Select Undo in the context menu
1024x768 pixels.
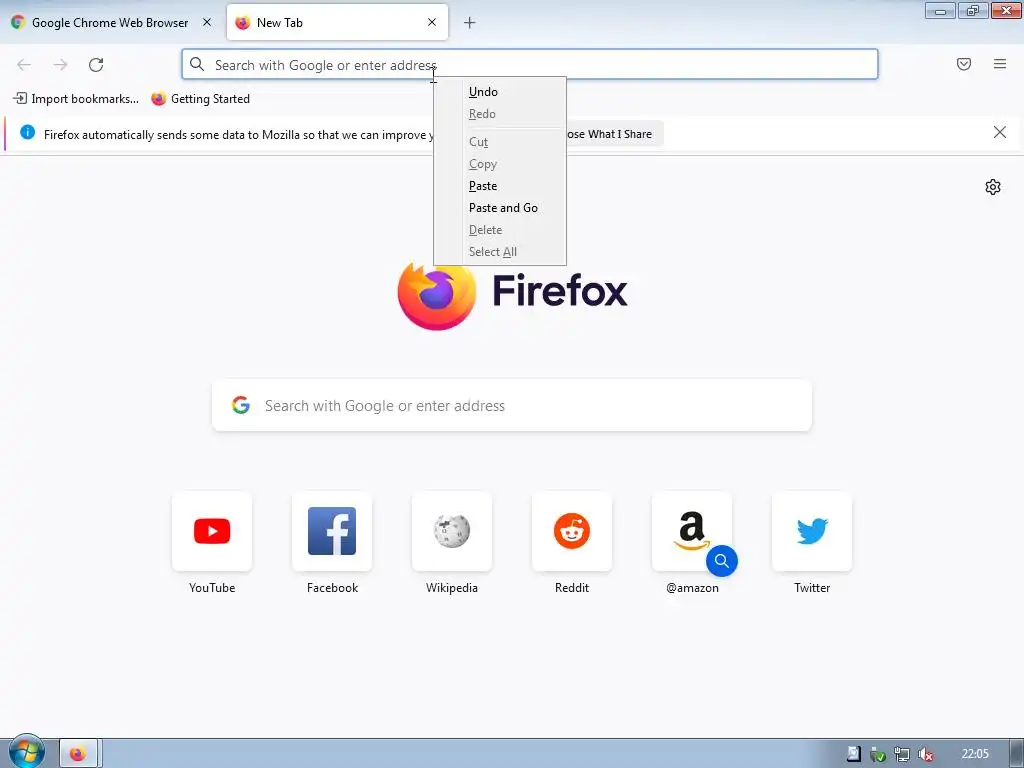[x=500, y=92]
